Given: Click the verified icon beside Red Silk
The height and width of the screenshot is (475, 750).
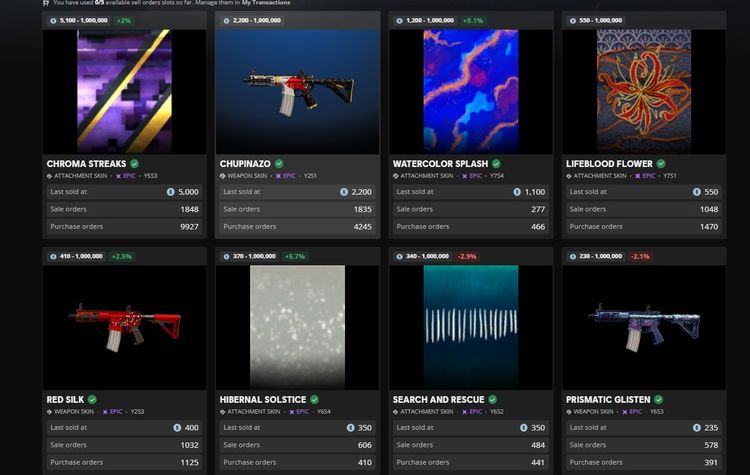Looking at the screenshot, I should pos(92,400).
